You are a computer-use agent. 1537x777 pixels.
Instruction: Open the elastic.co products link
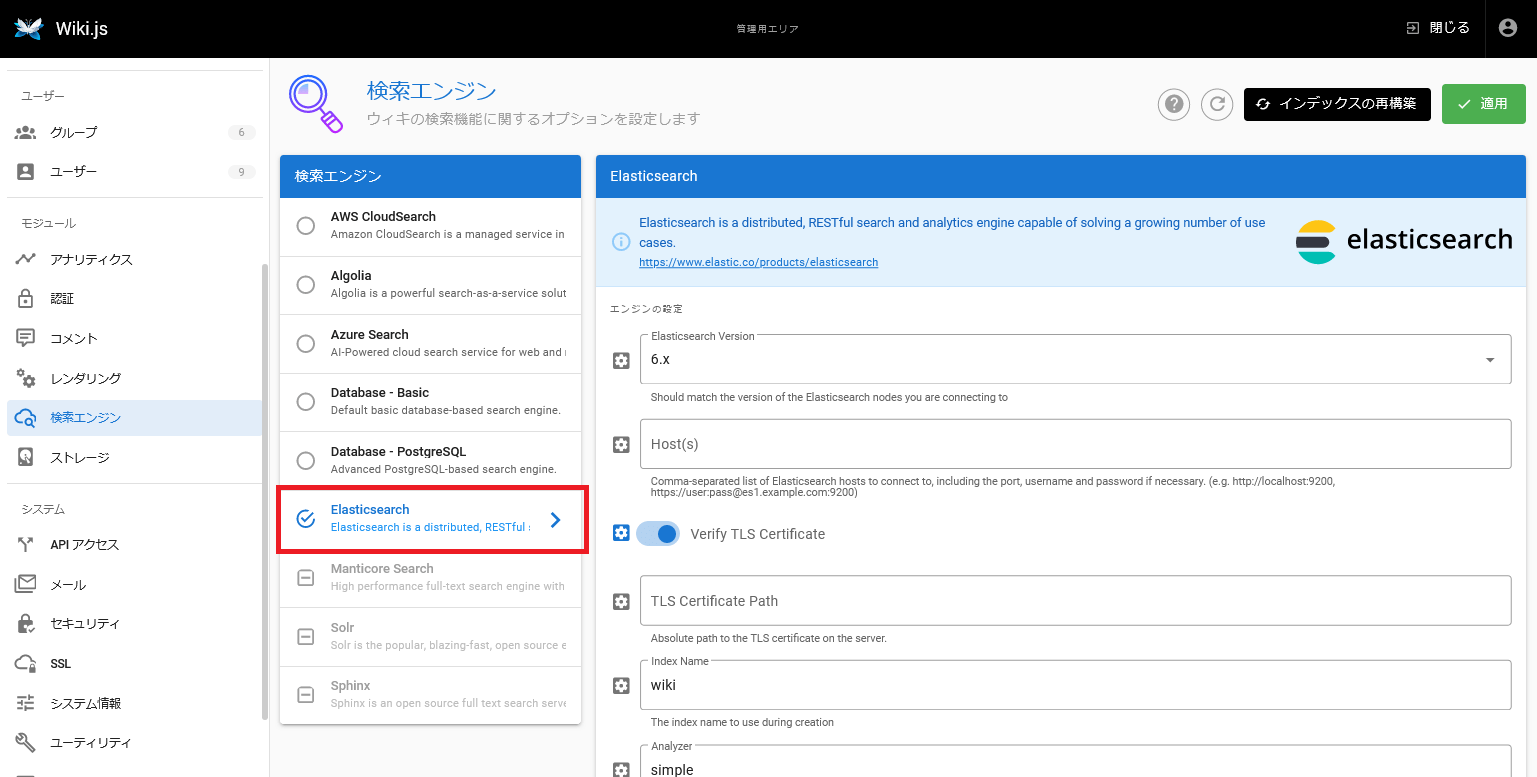(x=759, y=262)
